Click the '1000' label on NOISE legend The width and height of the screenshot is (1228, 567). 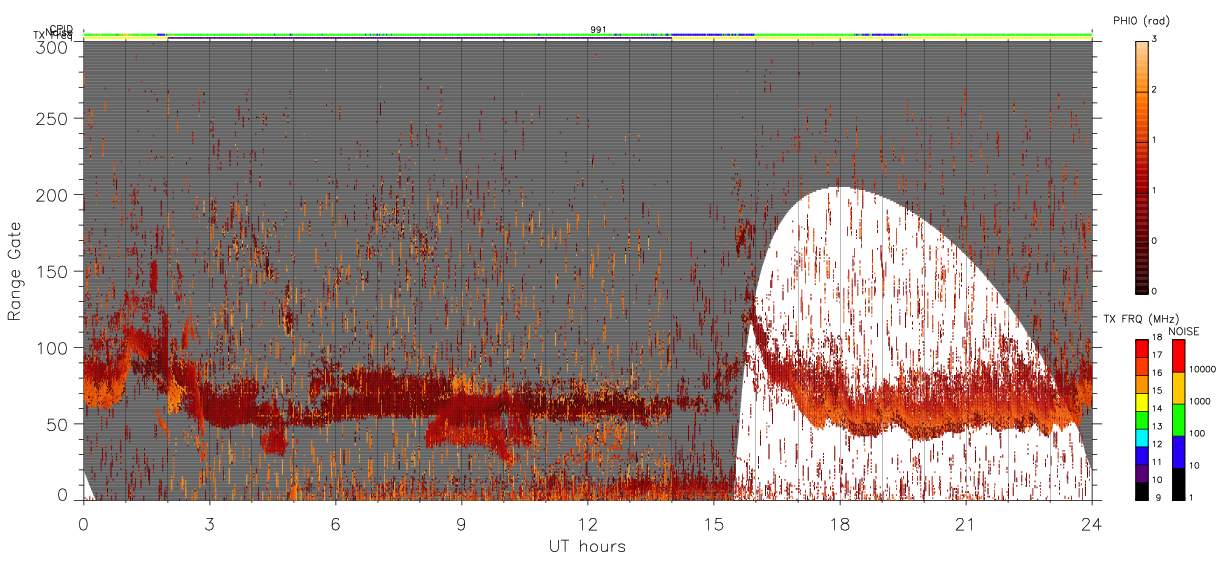(x=1200, y=402)
